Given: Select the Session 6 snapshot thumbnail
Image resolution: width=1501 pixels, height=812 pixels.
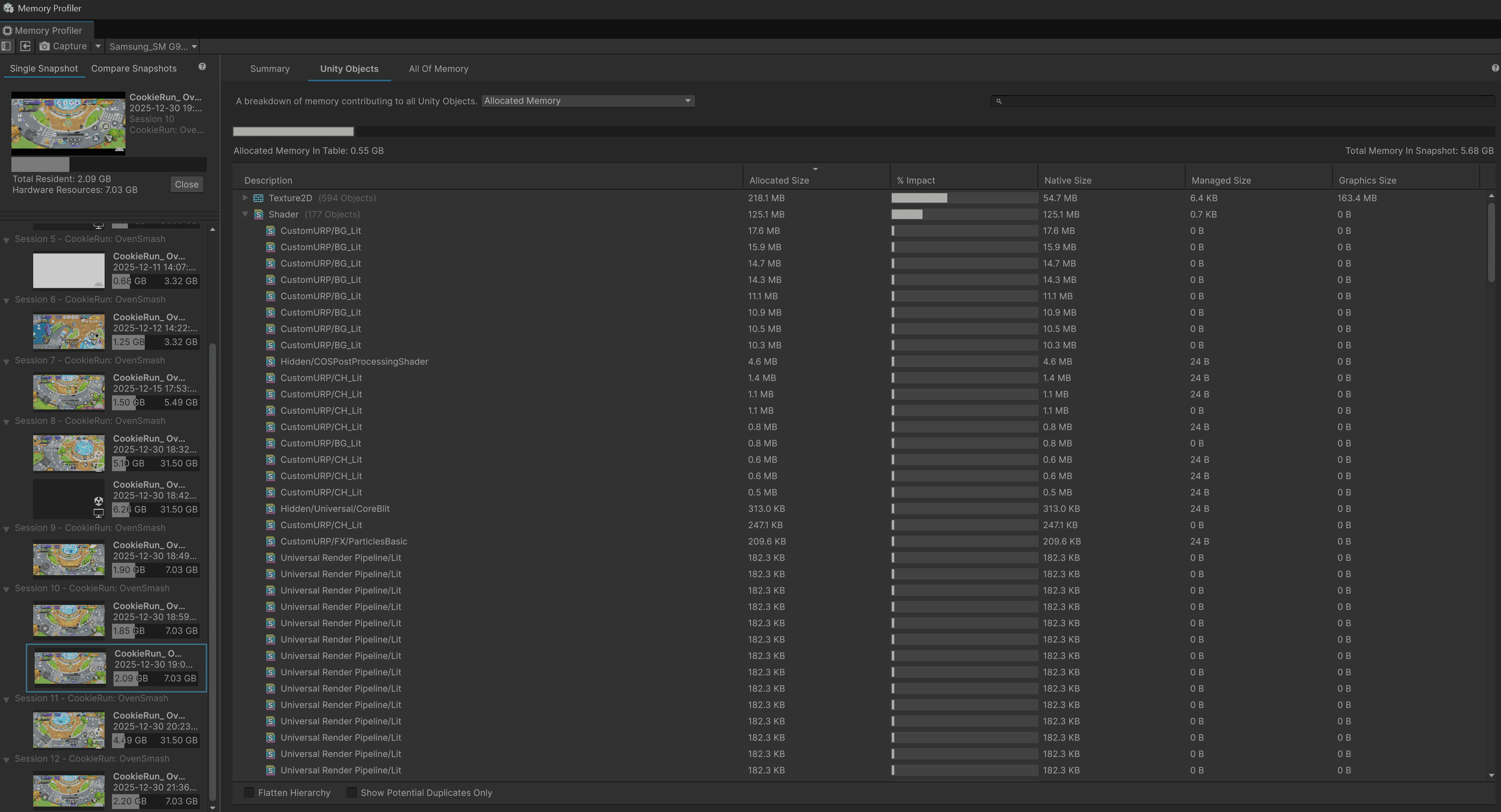Looking at the screenshot, I should (x=69, y=331).
